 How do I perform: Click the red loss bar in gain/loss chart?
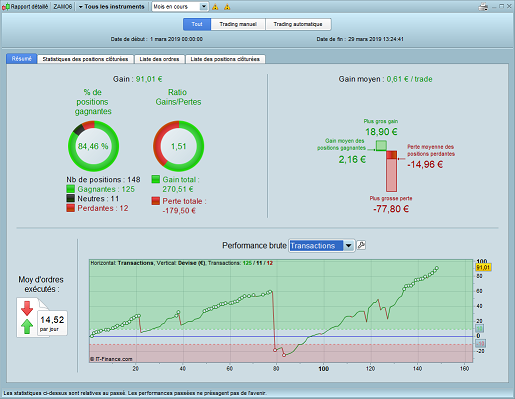pos(392,171)
